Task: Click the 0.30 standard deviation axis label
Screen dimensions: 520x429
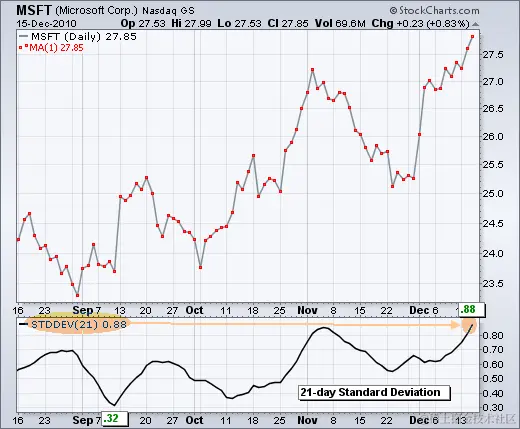Action: click(x=493, y=408)
